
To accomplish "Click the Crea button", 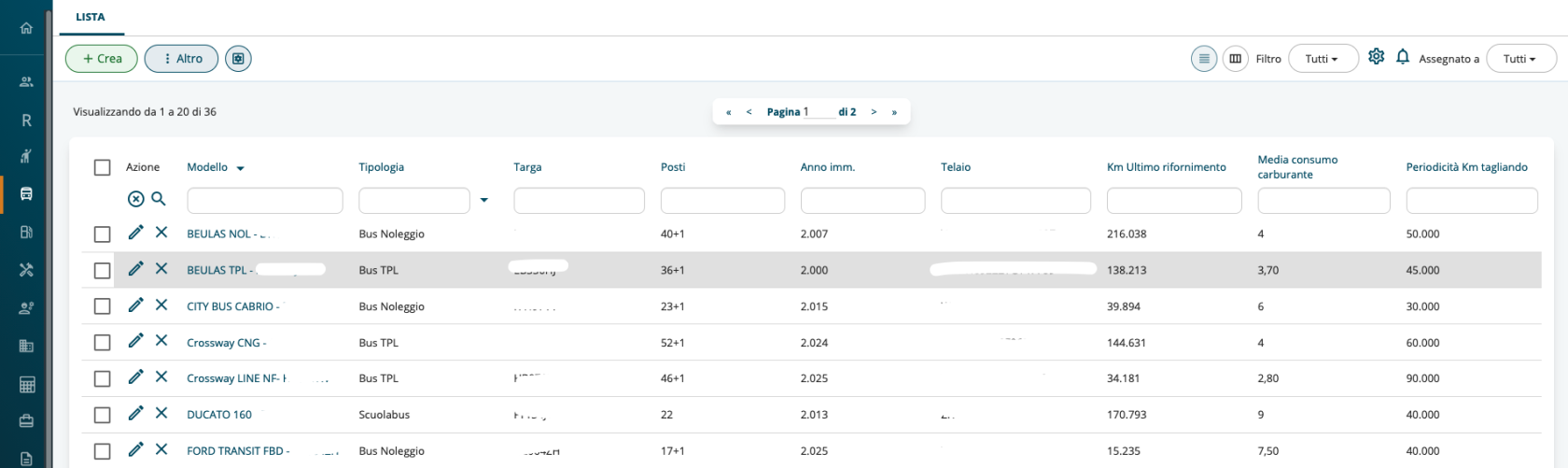I will pyautogui.click(x=102, y=59).
